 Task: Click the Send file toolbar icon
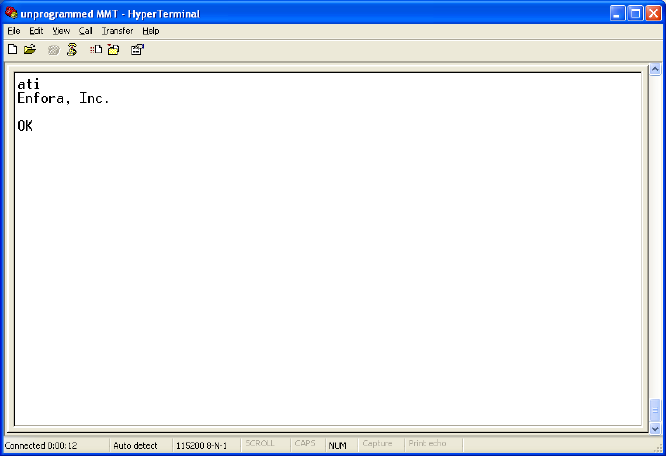tap(96, 50)
